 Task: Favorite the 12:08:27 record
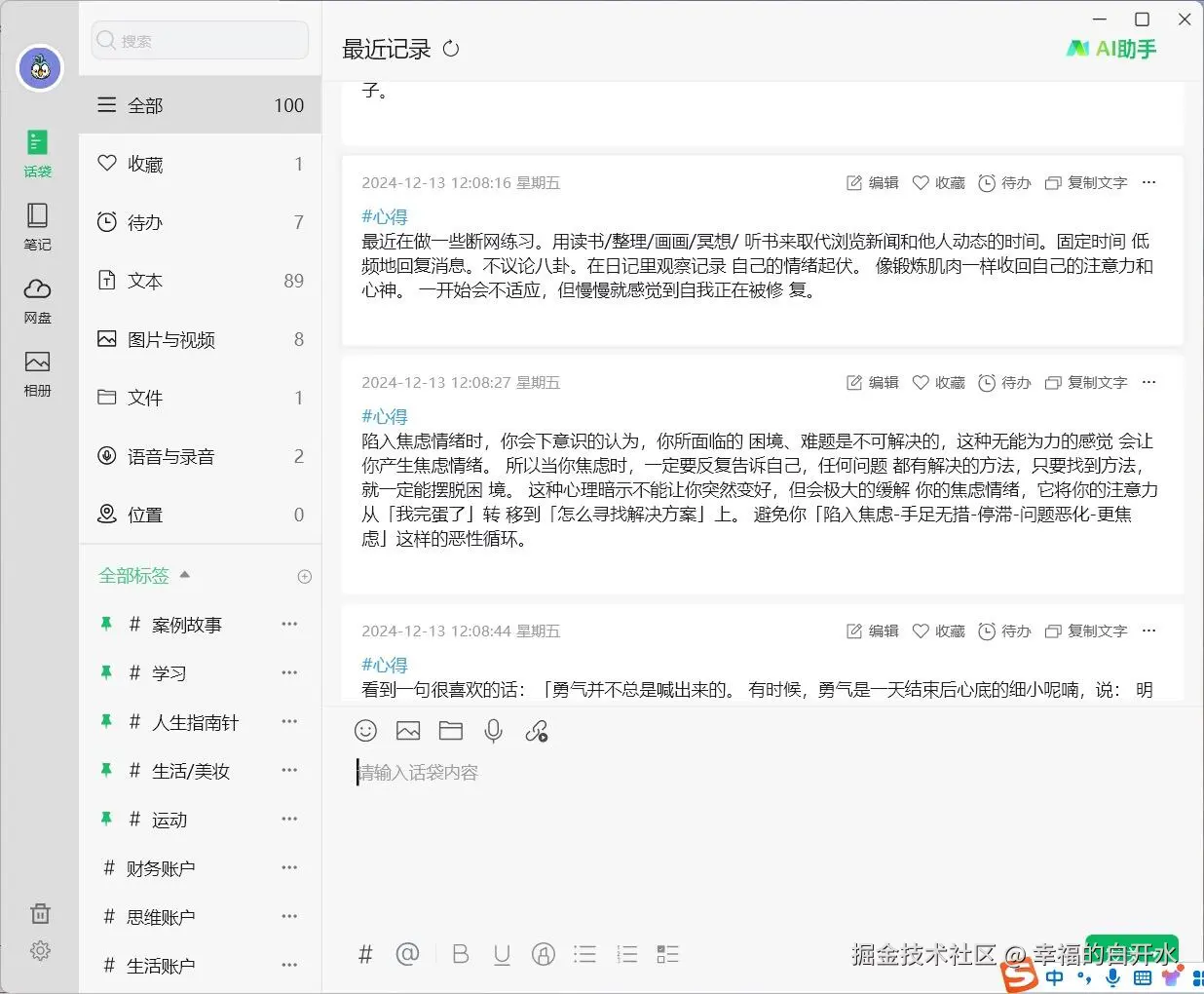point(939,383)
